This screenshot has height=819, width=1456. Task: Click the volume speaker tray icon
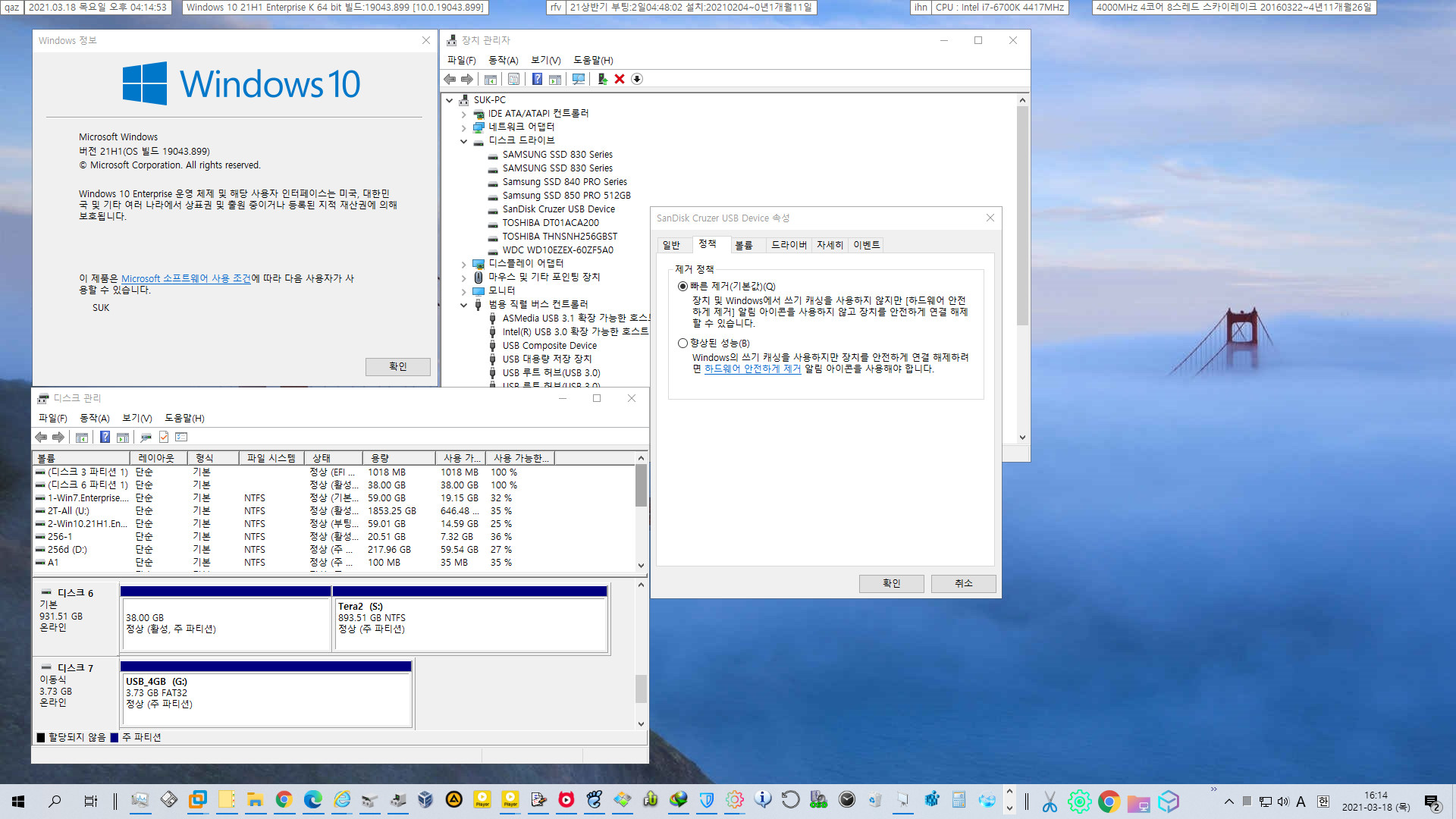tap(1283, 802)
